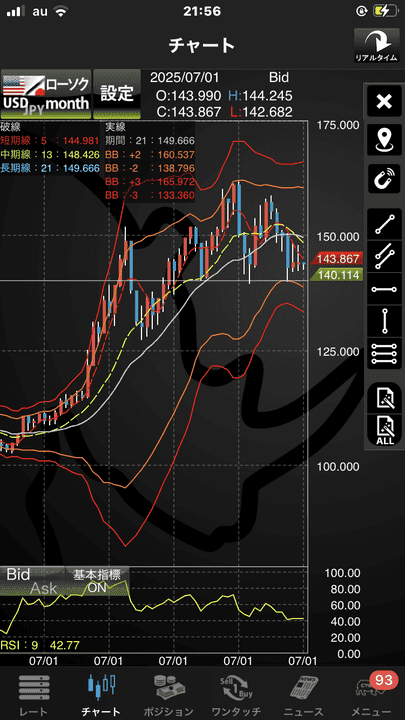Viewport: 405px width, 720px height.
Task: Open the 設定 settings button
Action: [x=117, y=94]
